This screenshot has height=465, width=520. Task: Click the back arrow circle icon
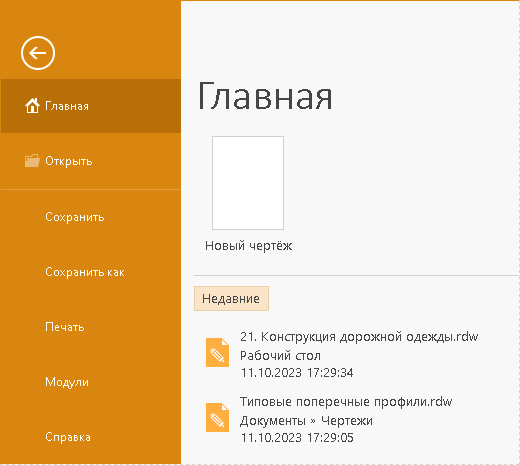(38, 53)
